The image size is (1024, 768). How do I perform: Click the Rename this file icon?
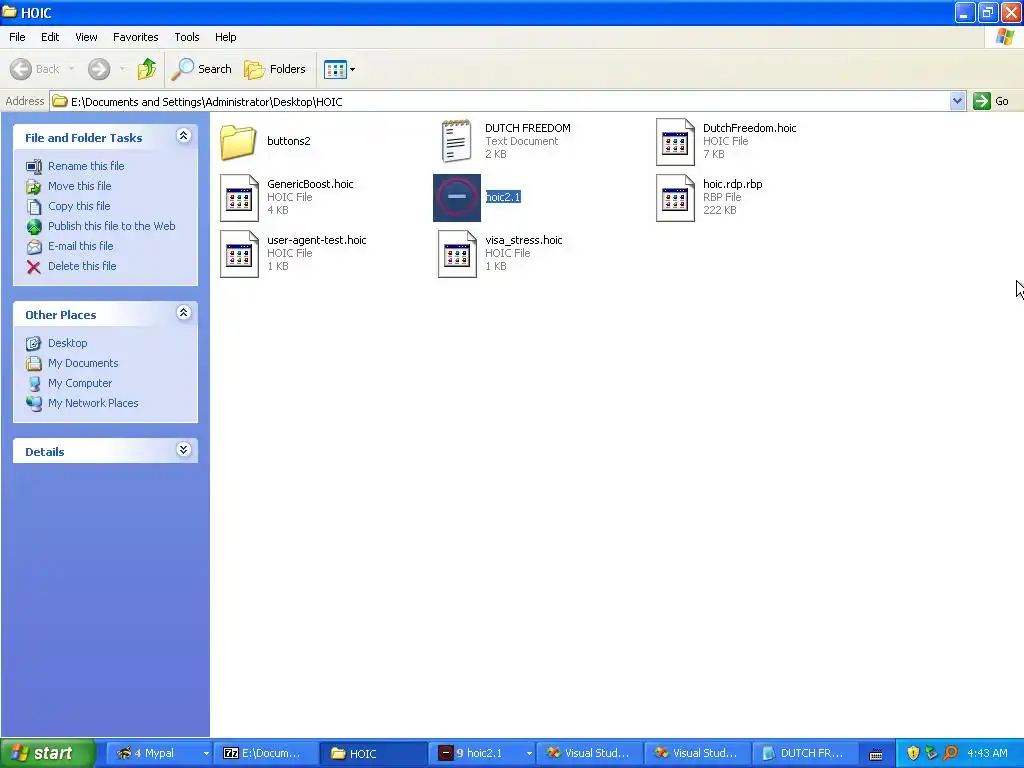click(34, 167)
